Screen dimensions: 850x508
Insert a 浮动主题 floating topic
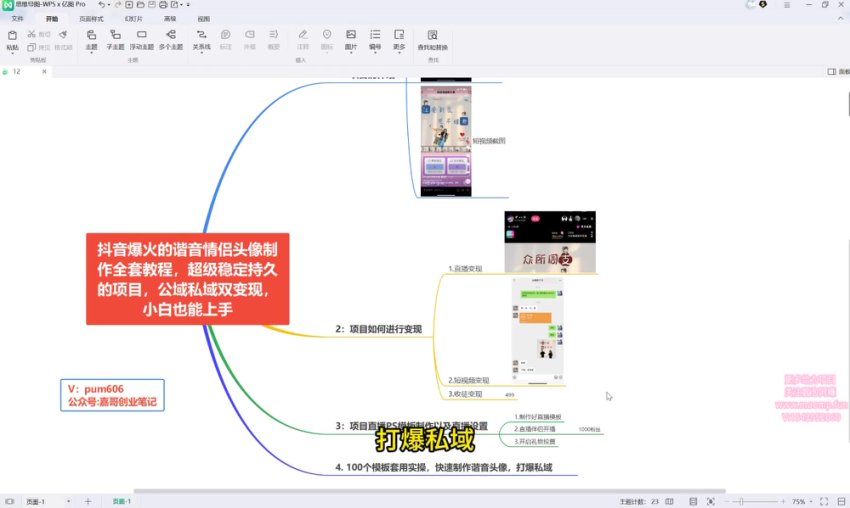pos(142,39)
